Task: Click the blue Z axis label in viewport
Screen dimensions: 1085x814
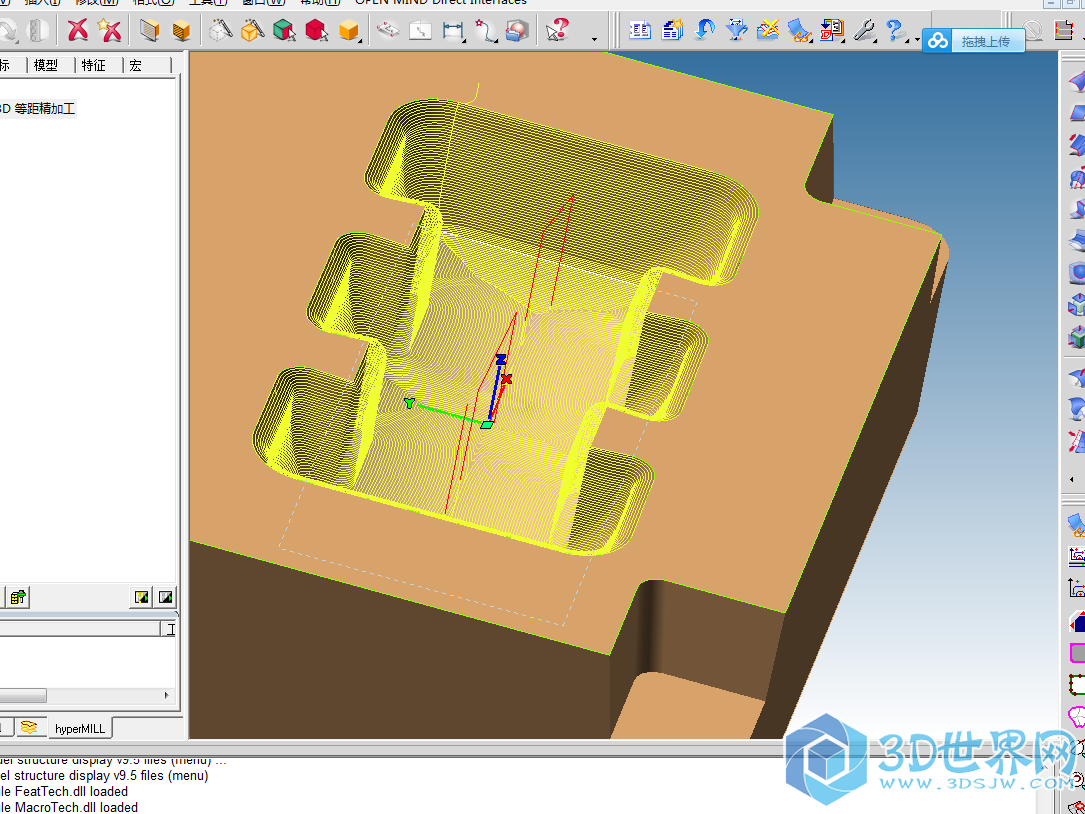Action: click(x=501, y=359)
